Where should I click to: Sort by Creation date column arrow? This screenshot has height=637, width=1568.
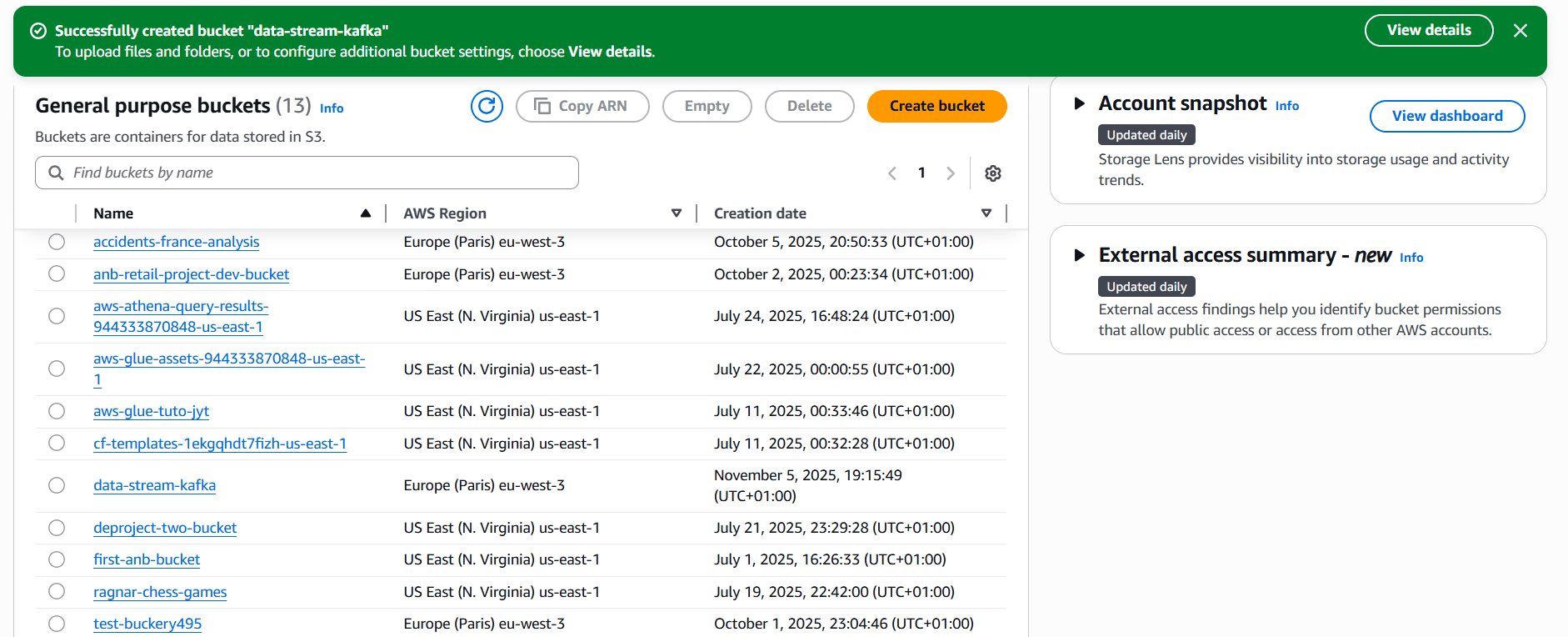[986, 213]
